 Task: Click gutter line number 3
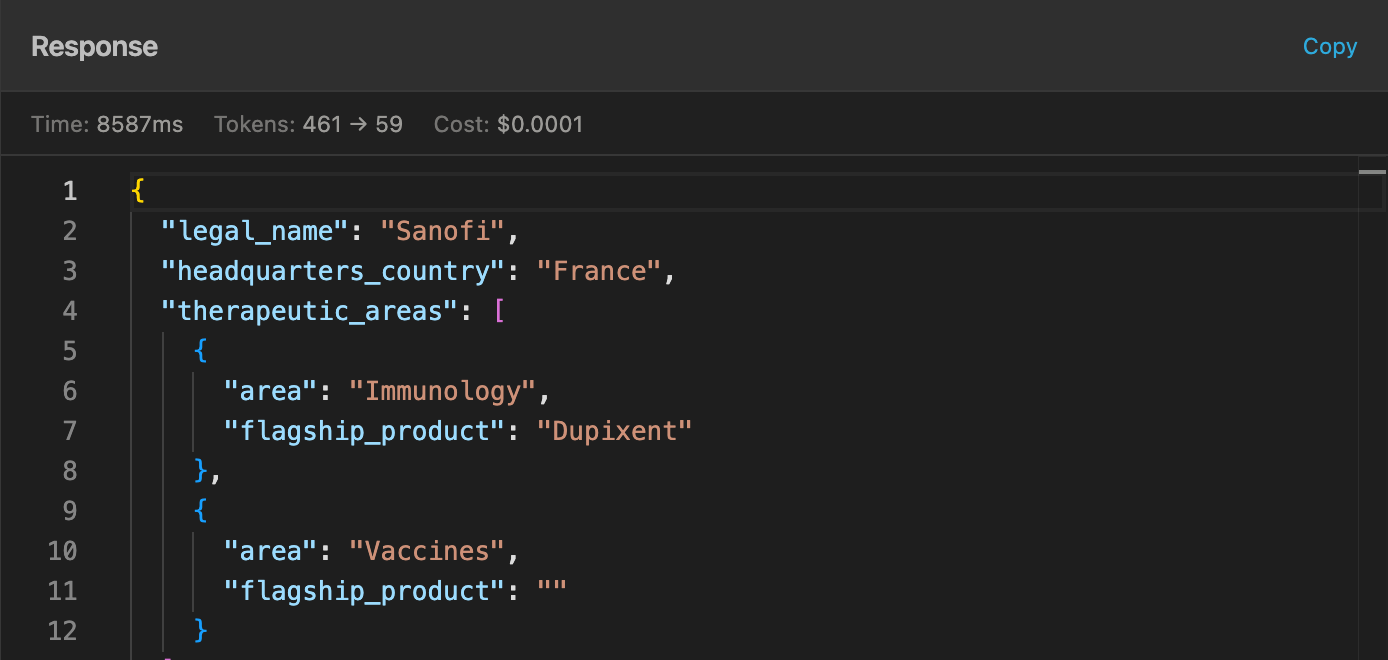click(x=70, y=271)
